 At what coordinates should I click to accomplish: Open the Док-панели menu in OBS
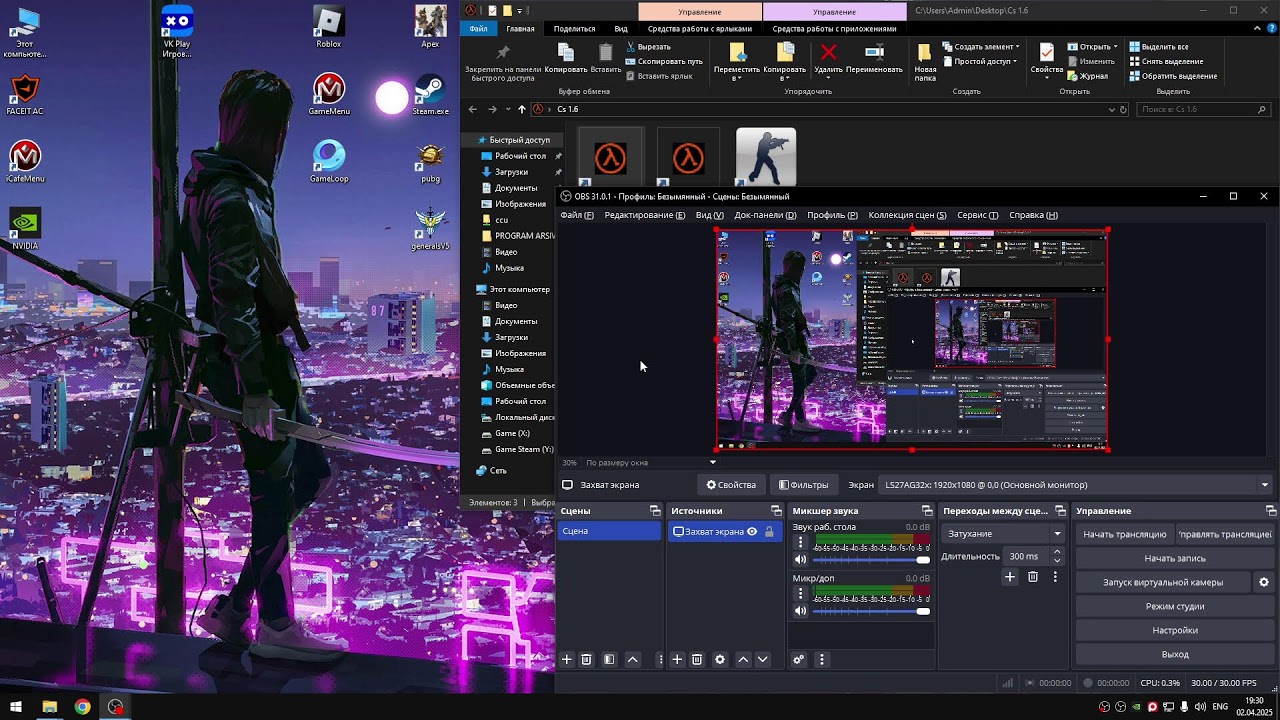coord(765,215)
